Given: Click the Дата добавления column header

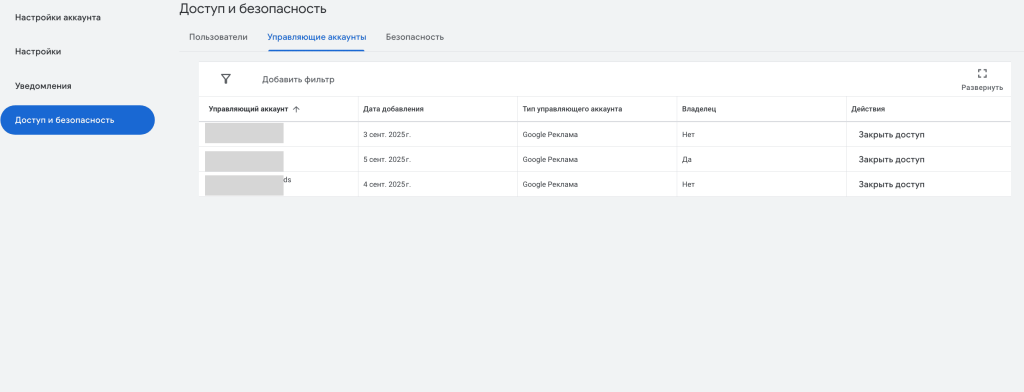Looking at the screenshot, I should pos(393,109).
